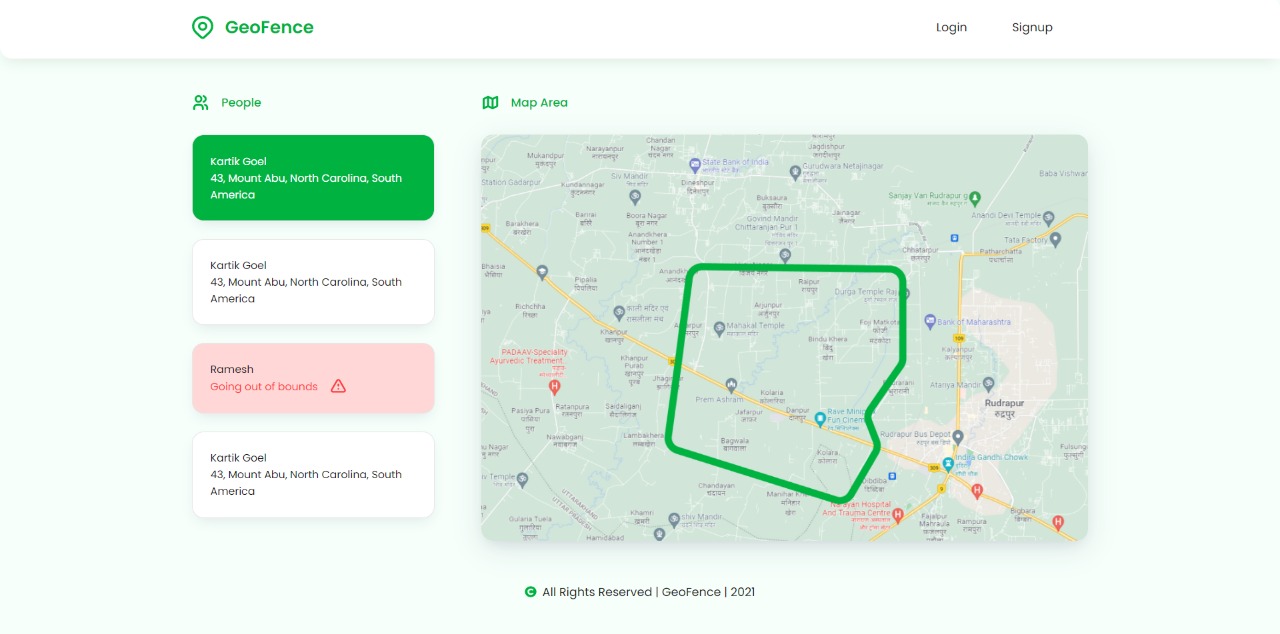Click the Prem Ashram map marker
Image resolution: width=1280 pixels, height=634 pixels.
(x=731, y=385)
